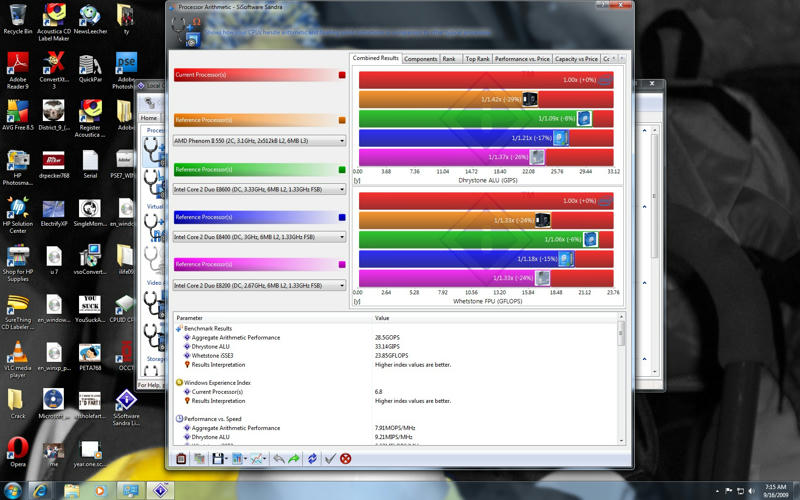
Task: Open the Intel Core 2 Duo E8600 dropdown
Action: [259, 189]
